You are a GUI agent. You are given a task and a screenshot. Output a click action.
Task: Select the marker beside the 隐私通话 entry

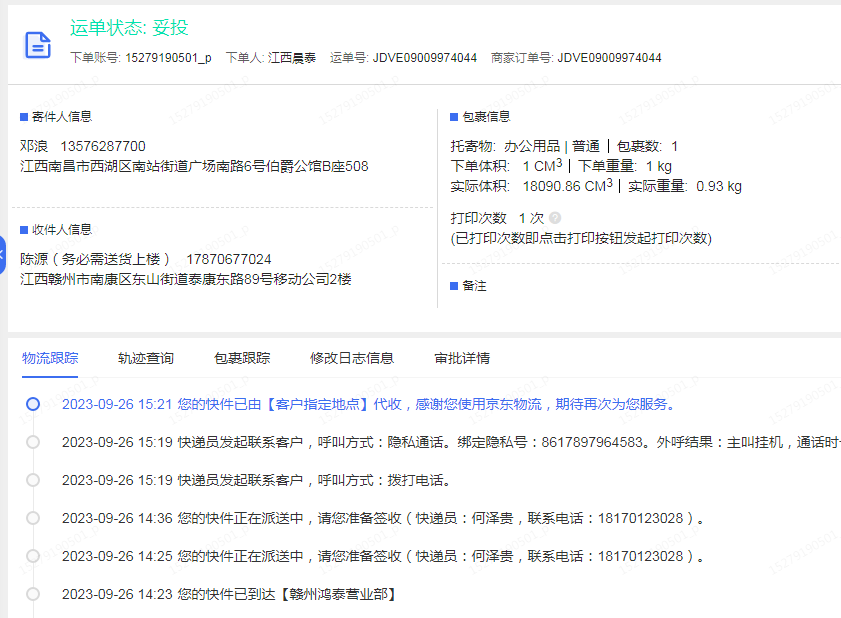33,442
